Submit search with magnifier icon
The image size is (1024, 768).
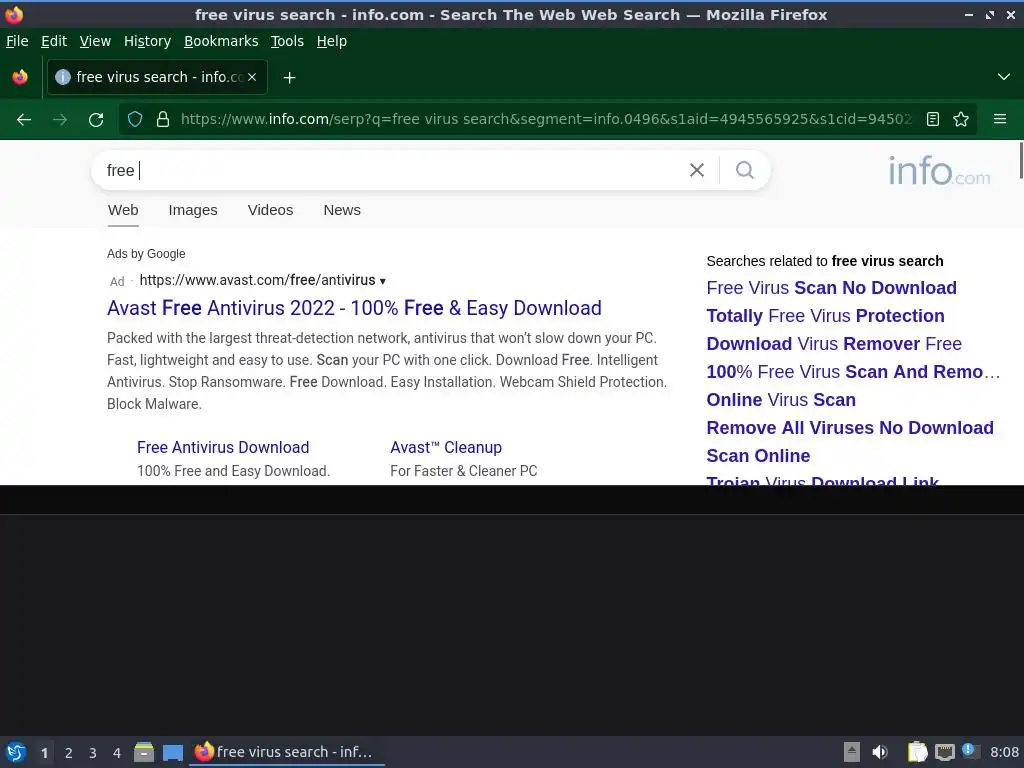tap(744, 170)
